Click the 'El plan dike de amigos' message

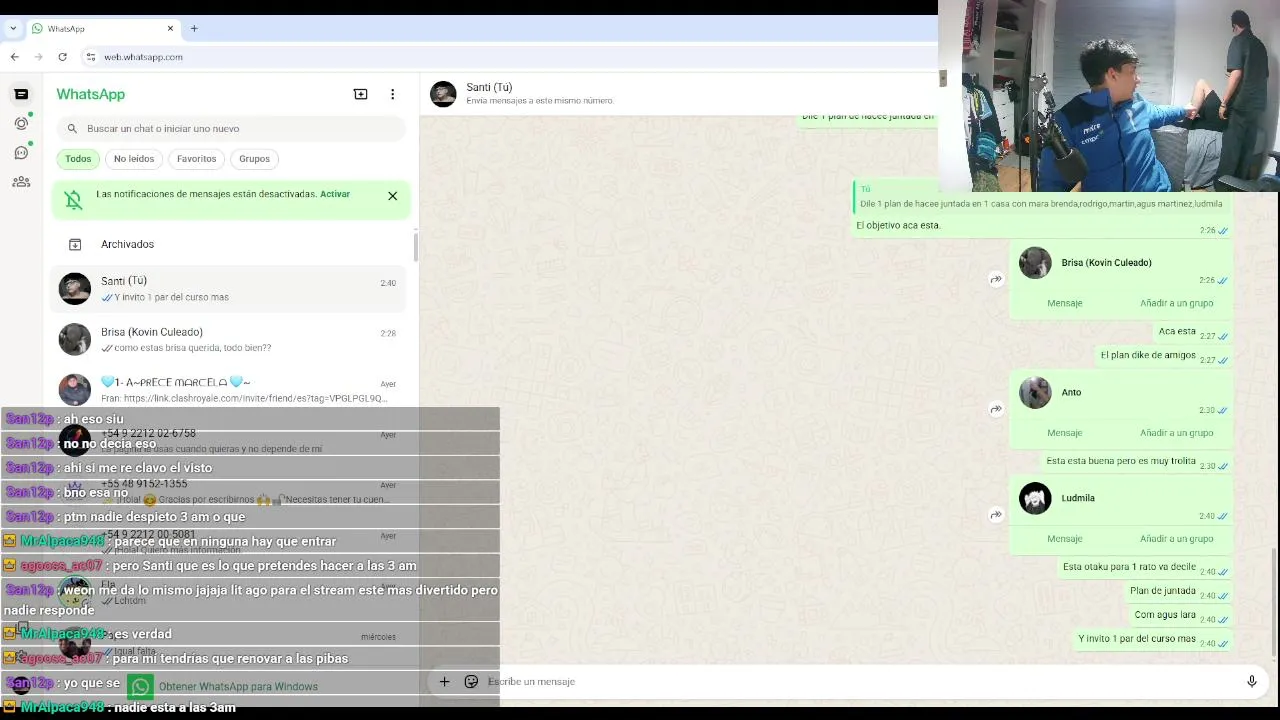click(1148, 355)
